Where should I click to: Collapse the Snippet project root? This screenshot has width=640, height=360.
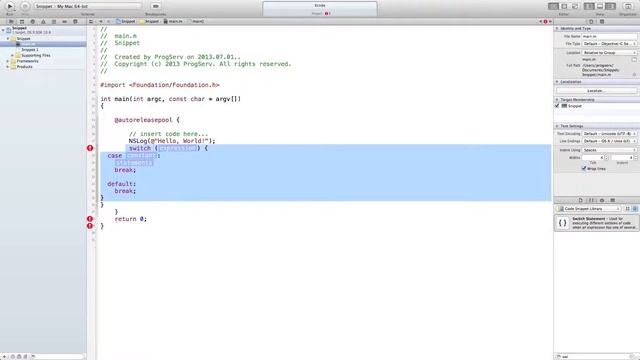click(3, 30)
